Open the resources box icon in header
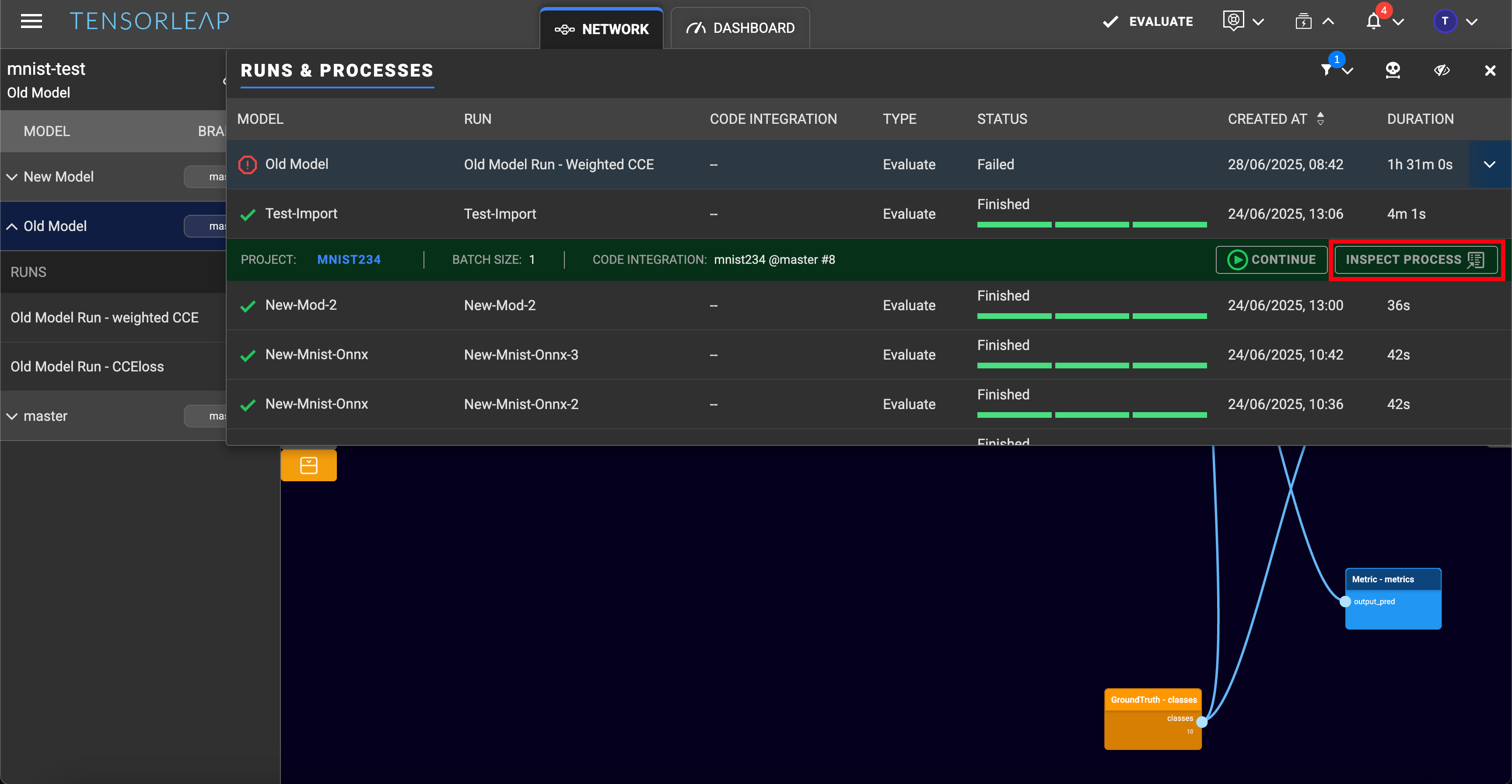Image resolution: width=1512 pixels, height=784 pixels. [x=1303, y=22]
